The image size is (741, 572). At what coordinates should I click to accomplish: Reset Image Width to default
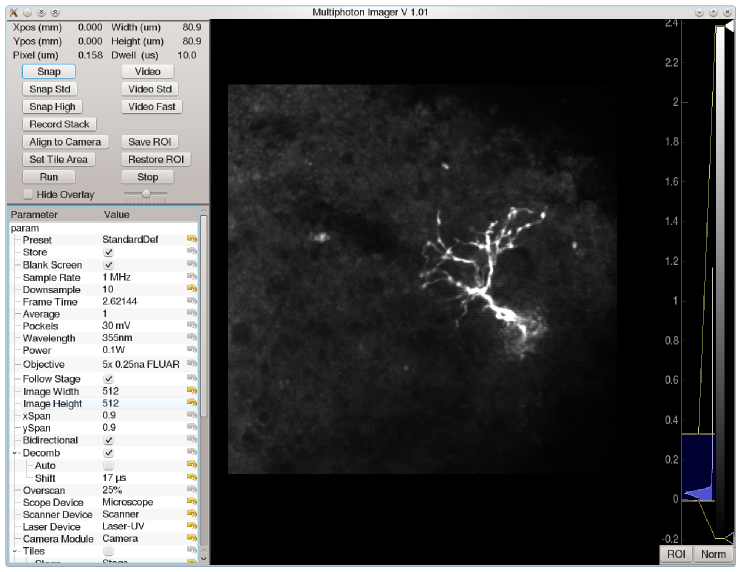[x=192, y=390]
